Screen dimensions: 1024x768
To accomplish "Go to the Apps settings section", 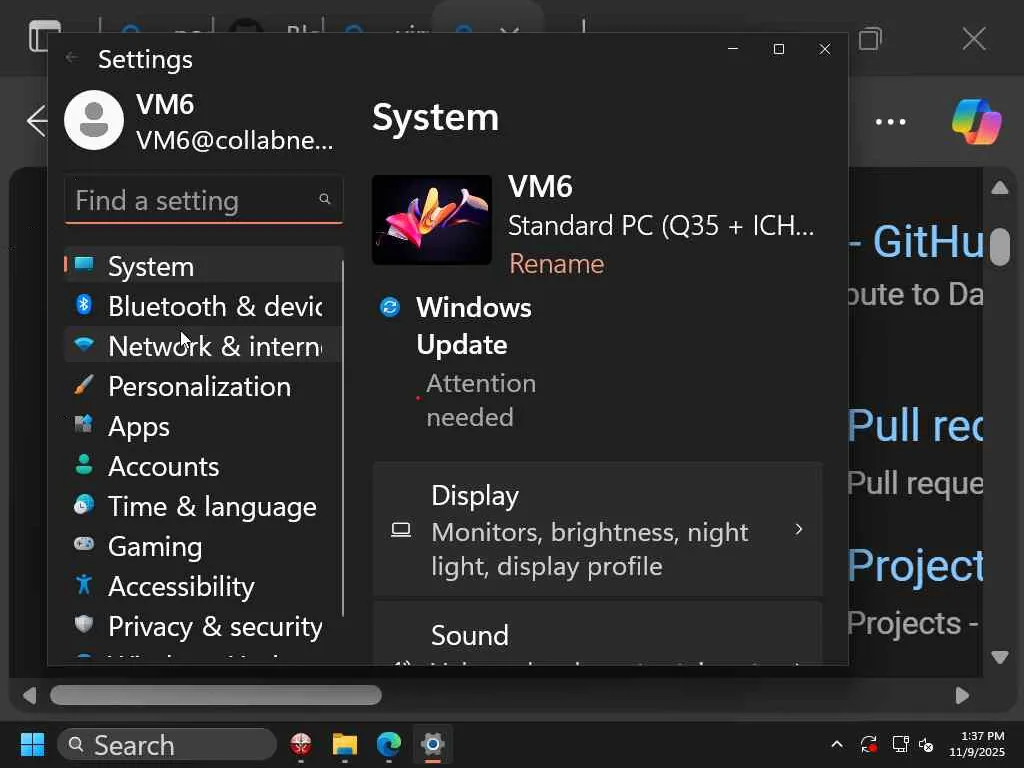I will click(x=139, y=426).
